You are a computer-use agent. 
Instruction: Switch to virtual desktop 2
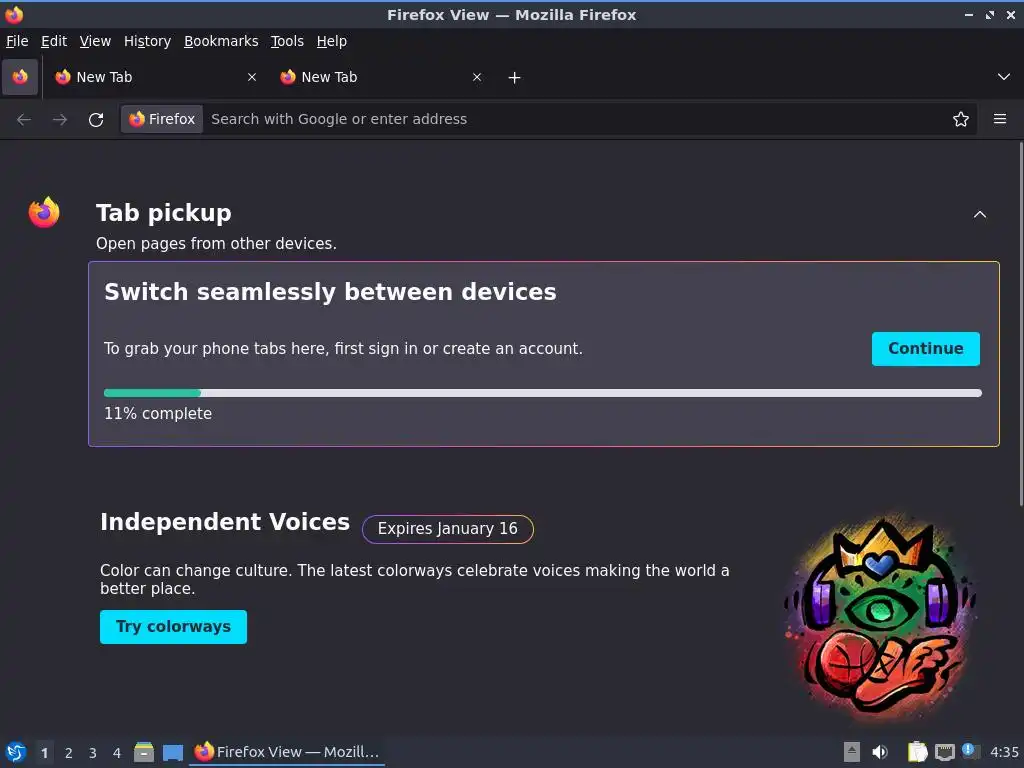click(69, 753)
